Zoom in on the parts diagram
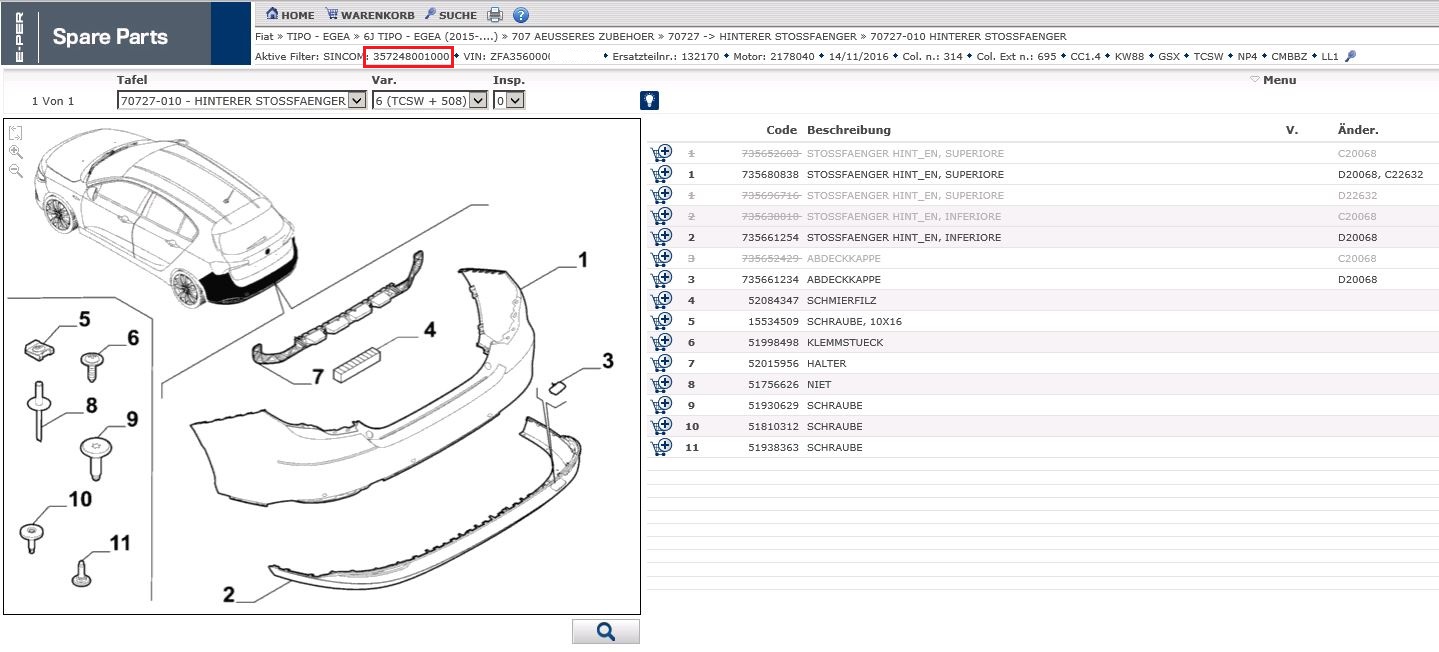This screenshot has width=1439, height=652. (x=16, y=152)
